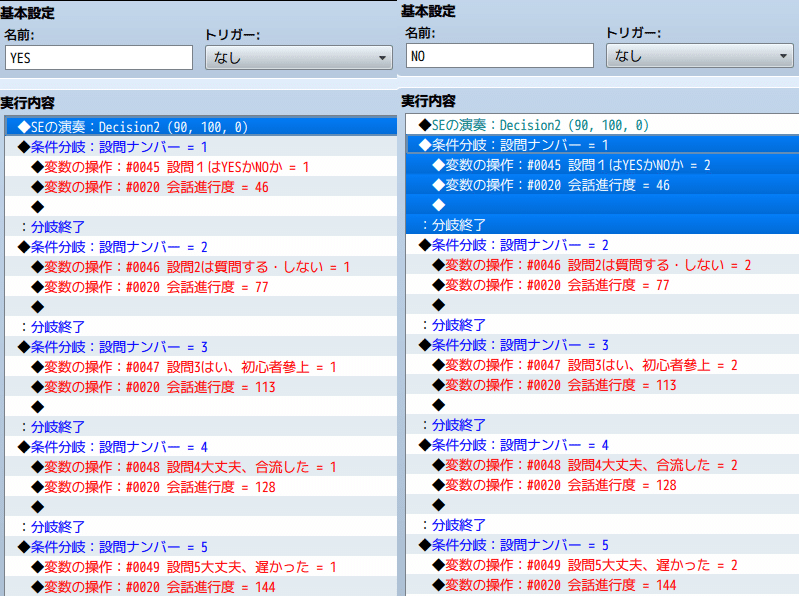799x596 pixels.
Task: Select #0046 設問2は質問する・しない = 1 row
Action: pos(201,267)
